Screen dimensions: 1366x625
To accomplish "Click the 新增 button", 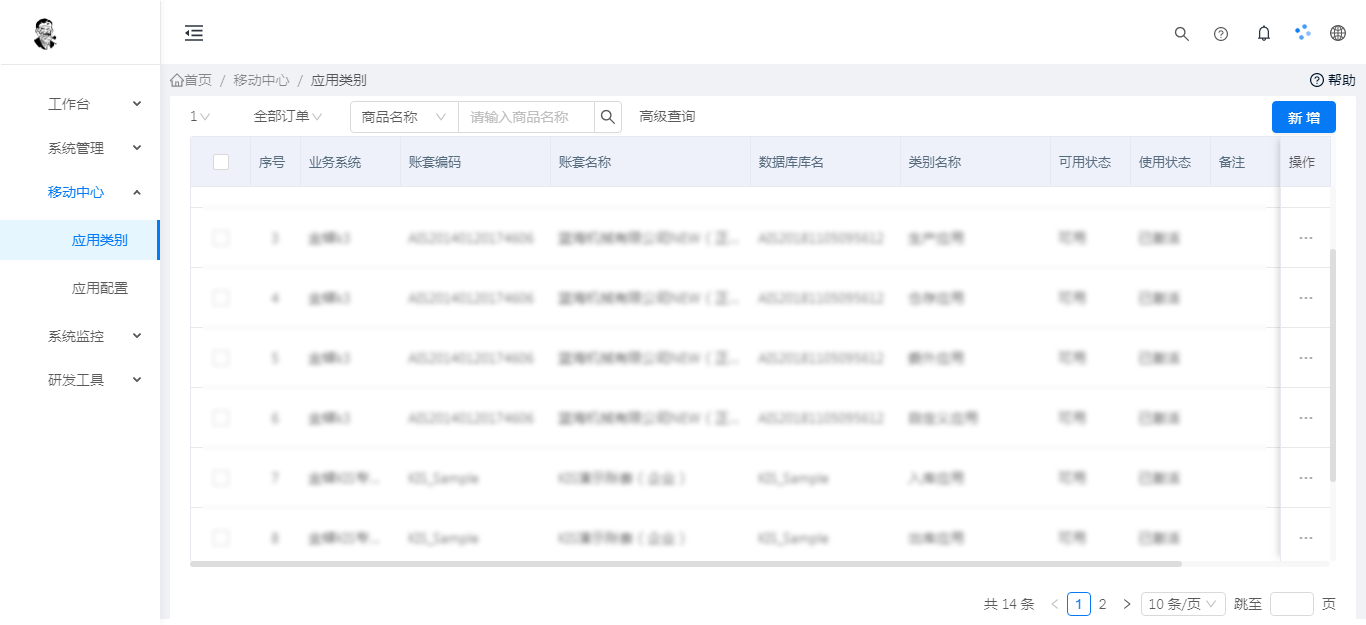I will pyautogui.click(x=1303, y=118).
